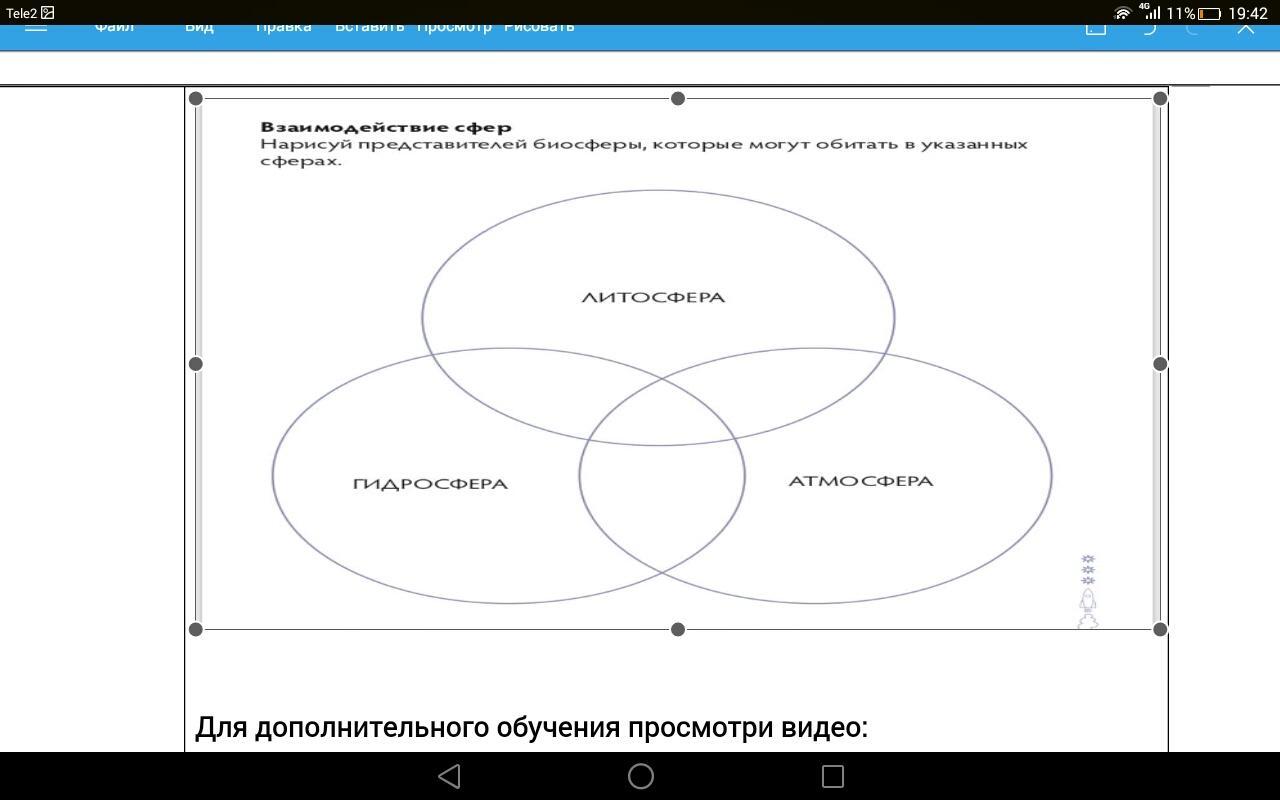Click the middle-right image resize handle

[x=1160, y=364]
